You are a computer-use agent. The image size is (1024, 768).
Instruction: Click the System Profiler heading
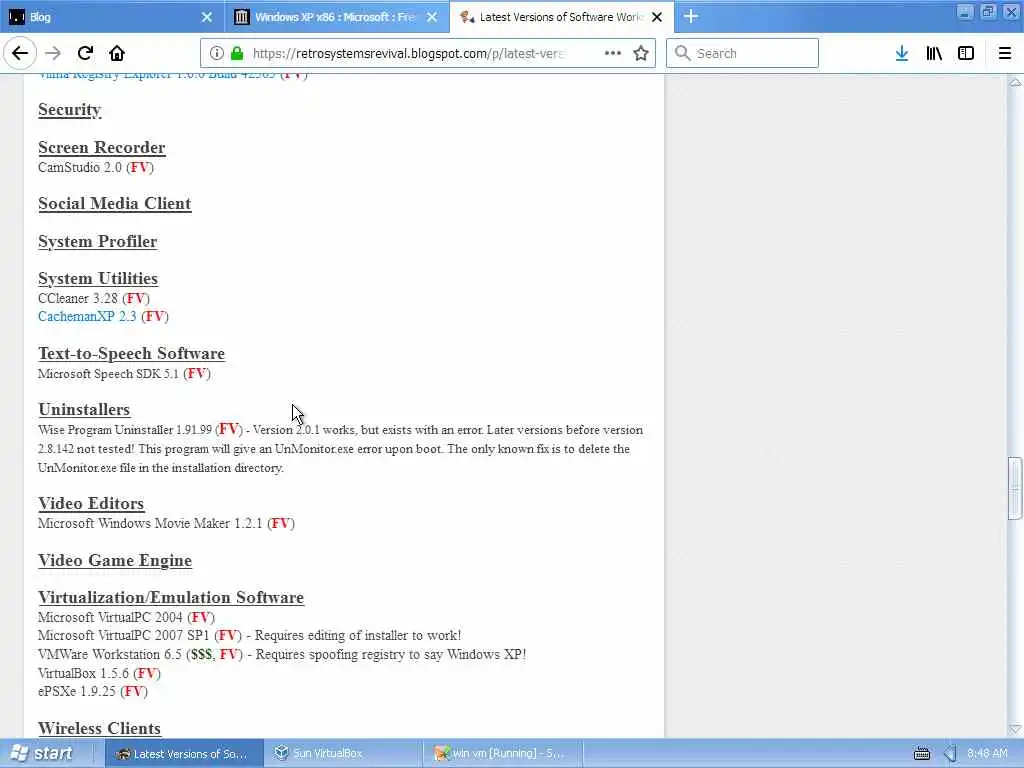tap(97, 242)
